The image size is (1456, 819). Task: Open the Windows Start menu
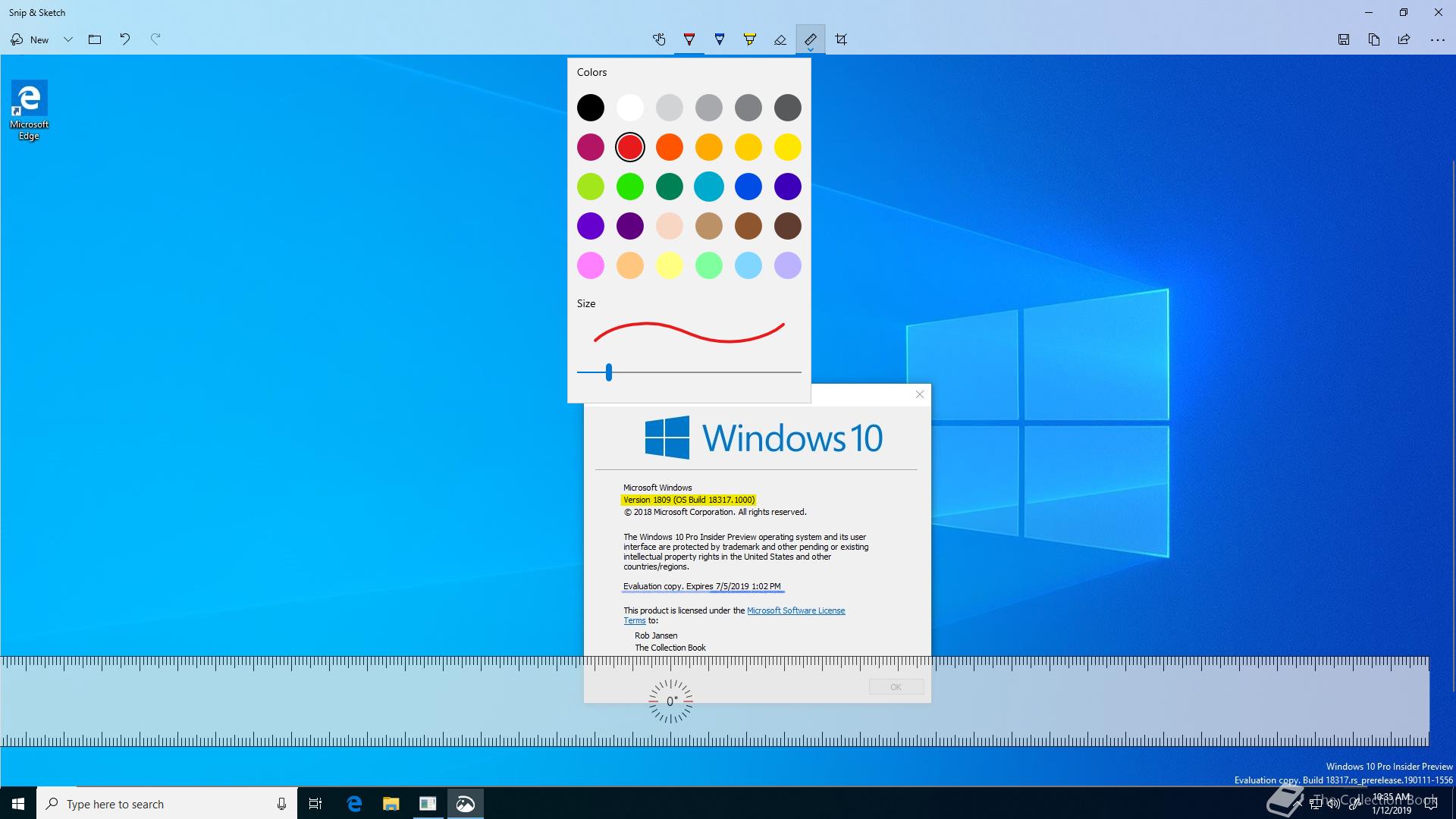point(18,804)
